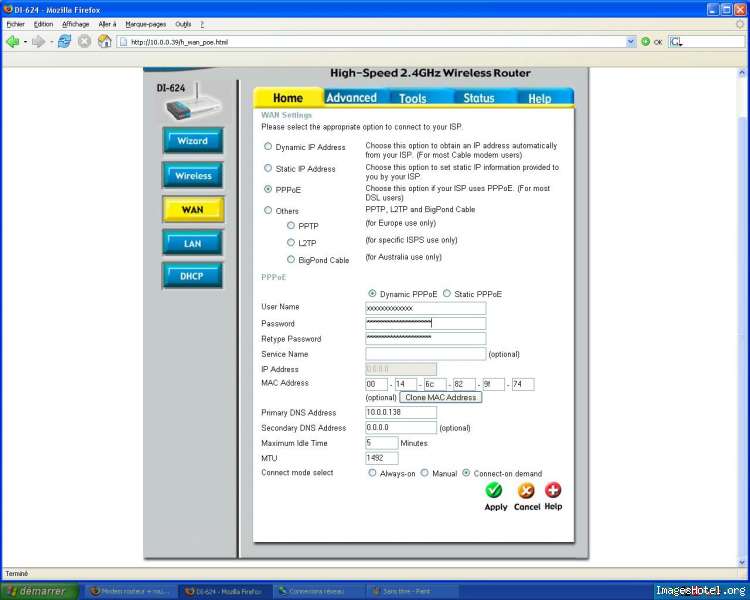Click the last MAC Address octet field
The image size is (750, 600).
[523, 384]
